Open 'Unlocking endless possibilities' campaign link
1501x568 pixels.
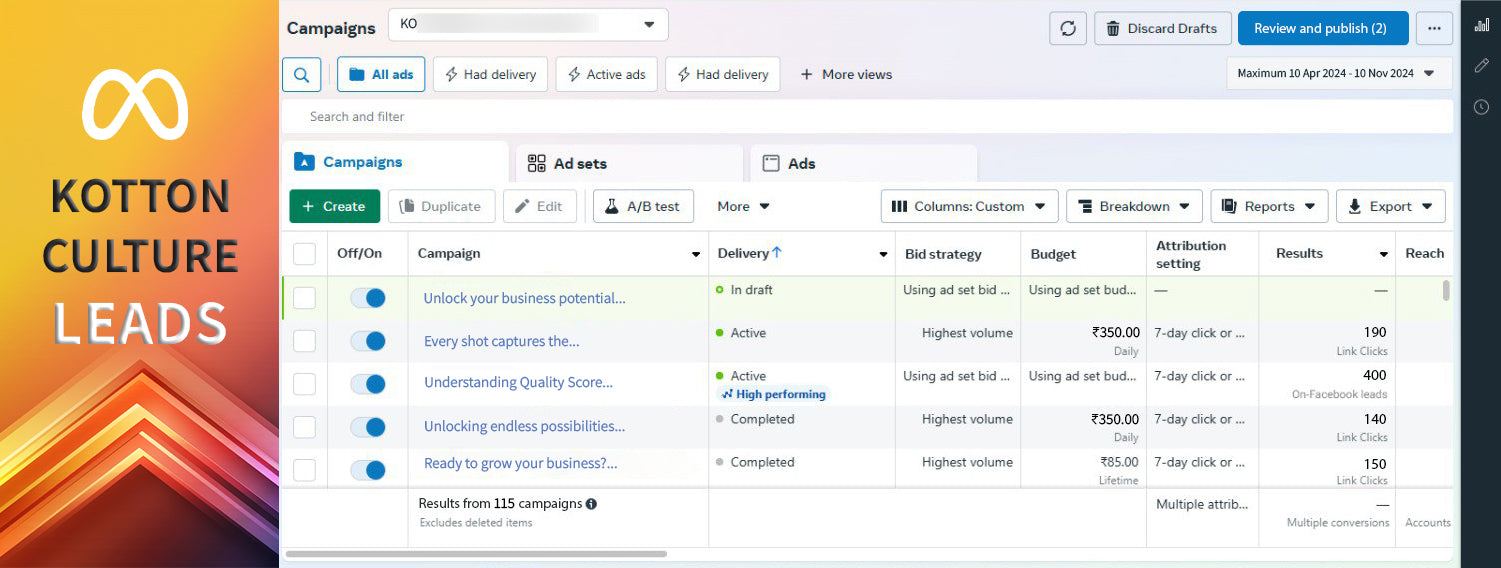coord(524,426)
